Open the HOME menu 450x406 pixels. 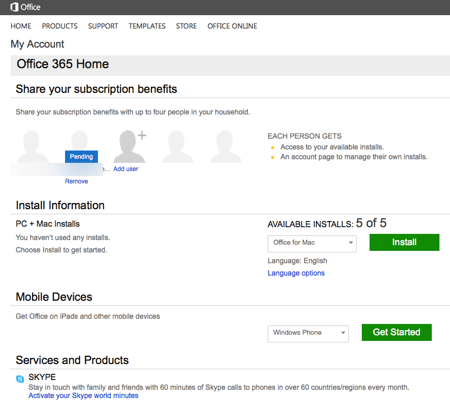point(21,26)
